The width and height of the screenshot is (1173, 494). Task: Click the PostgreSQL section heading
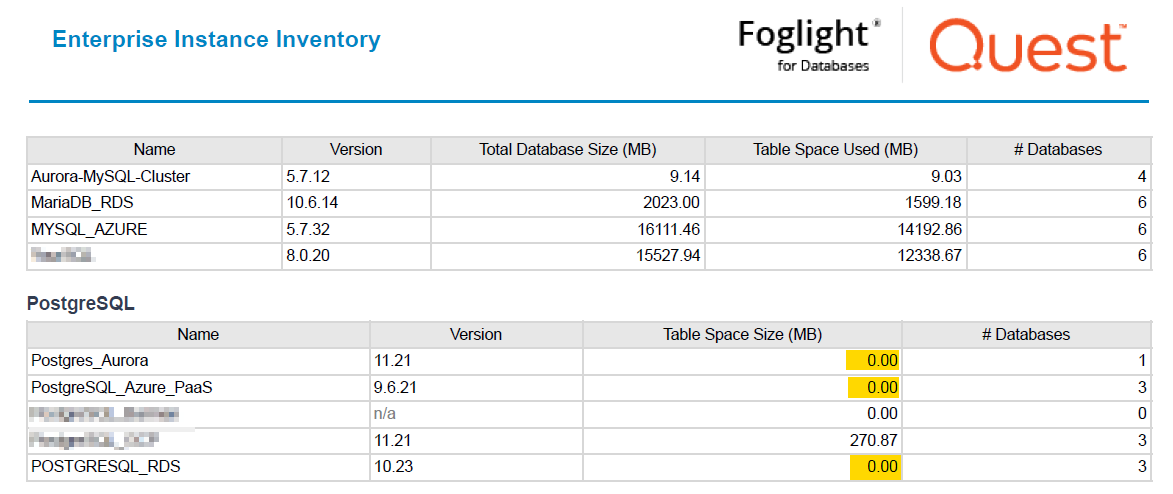(81, 303)
